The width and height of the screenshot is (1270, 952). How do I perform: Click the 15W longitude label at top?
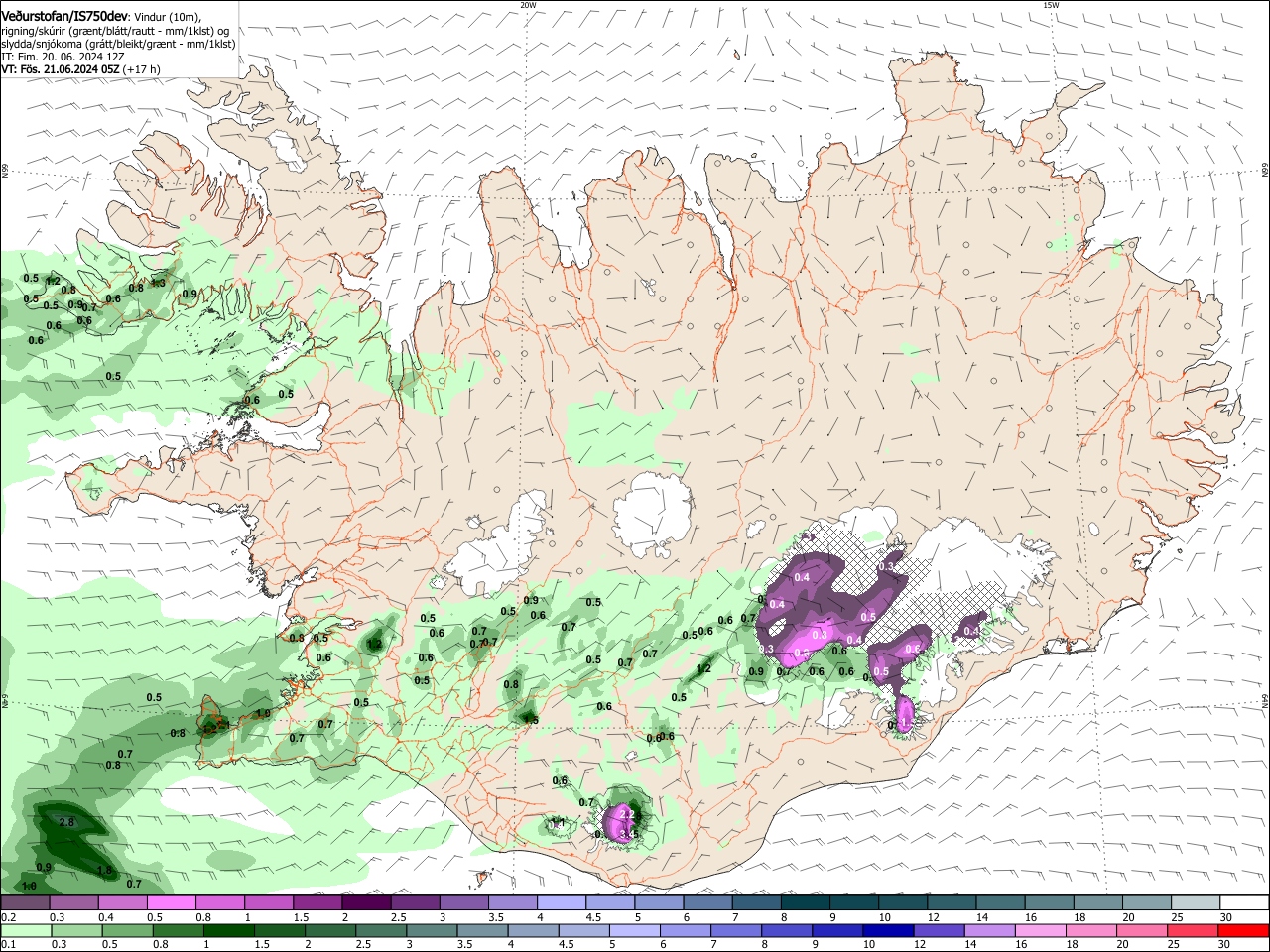tap(1051, 5)
